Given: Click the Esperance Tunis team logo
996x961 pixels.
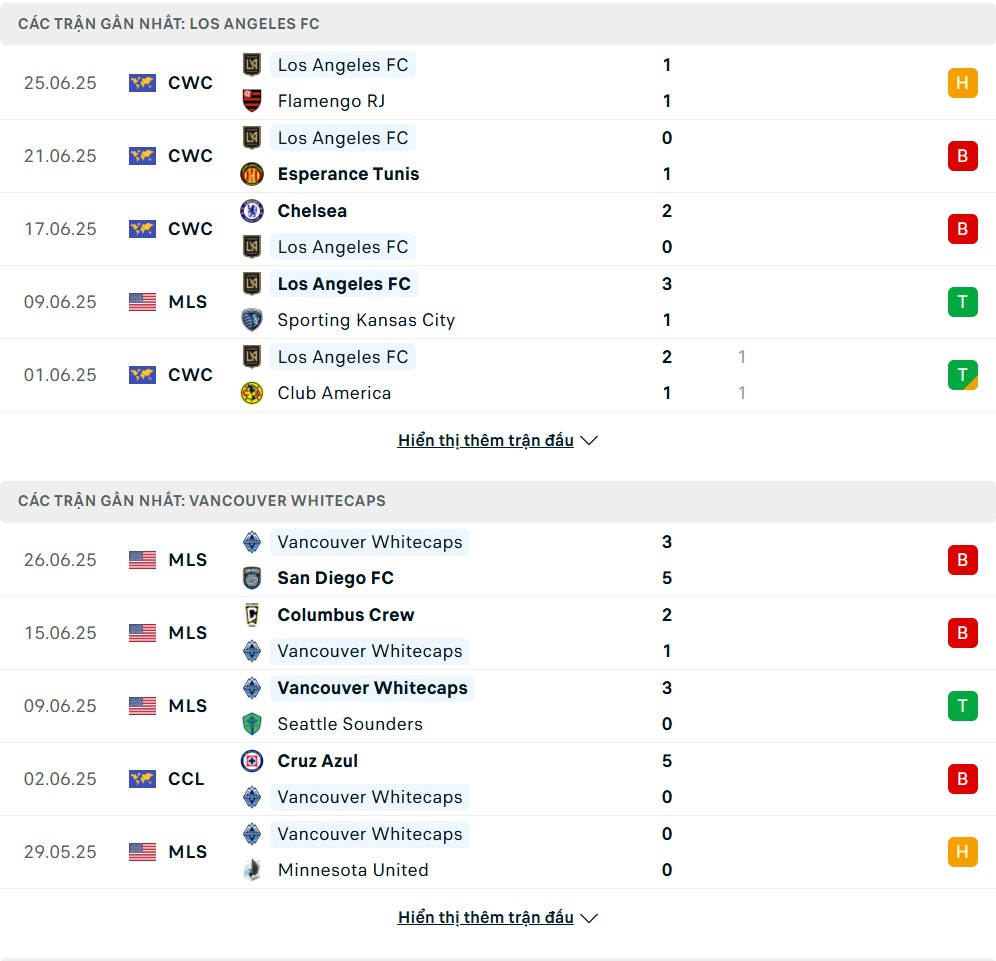Looking at the screenshot, I should pos(252,174).
